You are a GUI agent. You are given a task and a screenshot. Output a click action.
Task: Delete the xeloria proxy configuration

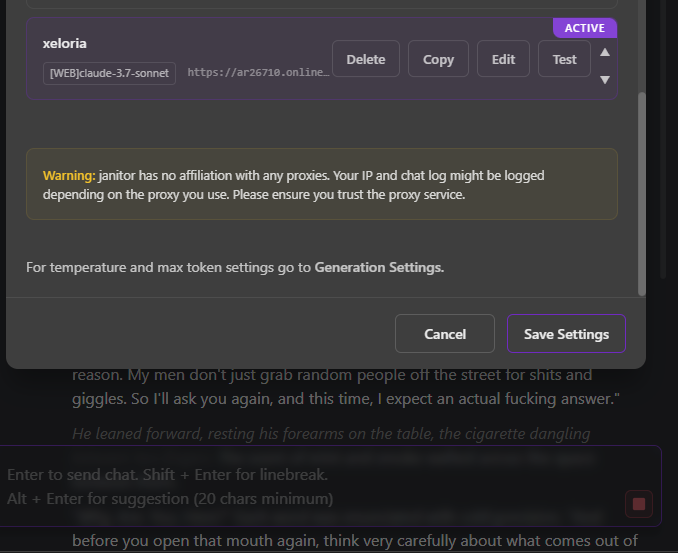[365, 59]
